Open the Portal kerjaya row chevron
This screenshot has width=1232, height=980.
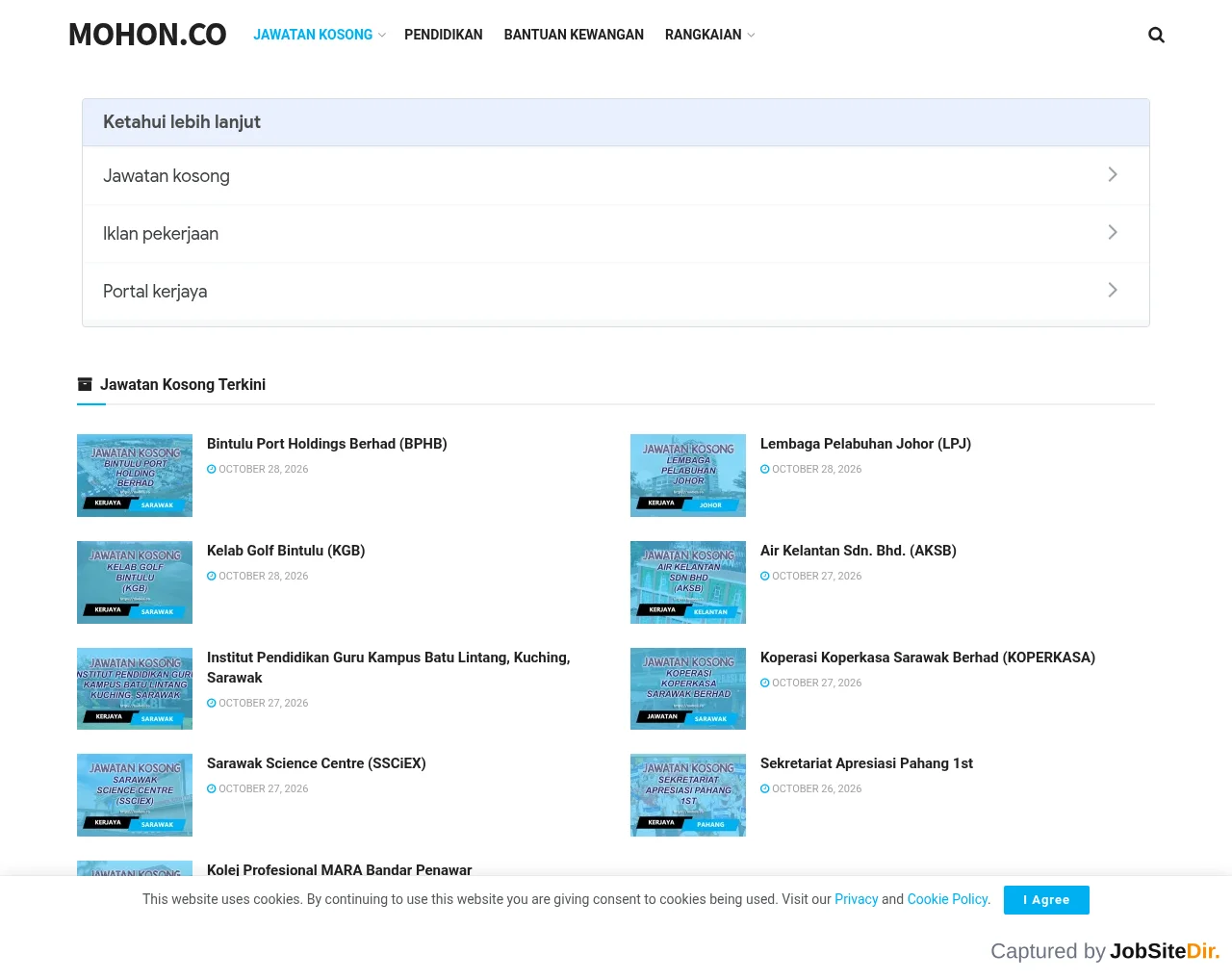click(1113, 290)
